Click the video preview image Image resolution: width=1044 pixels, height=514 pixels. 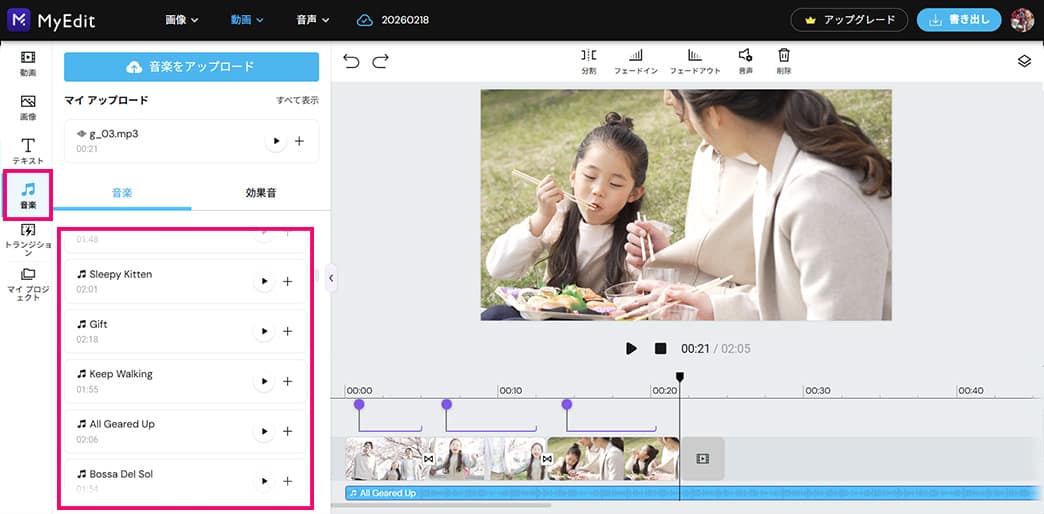click(x=686, y=205)
